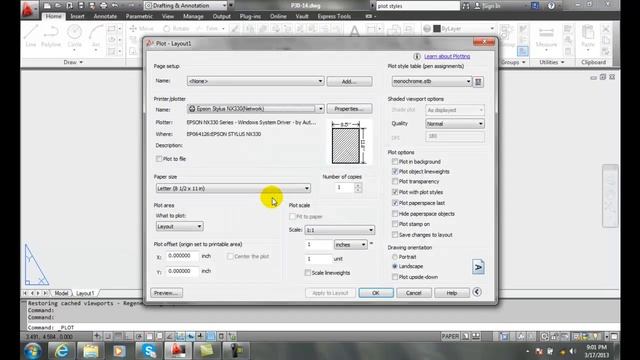Switch to the Parametric ribbon tab

coord(139,16)
